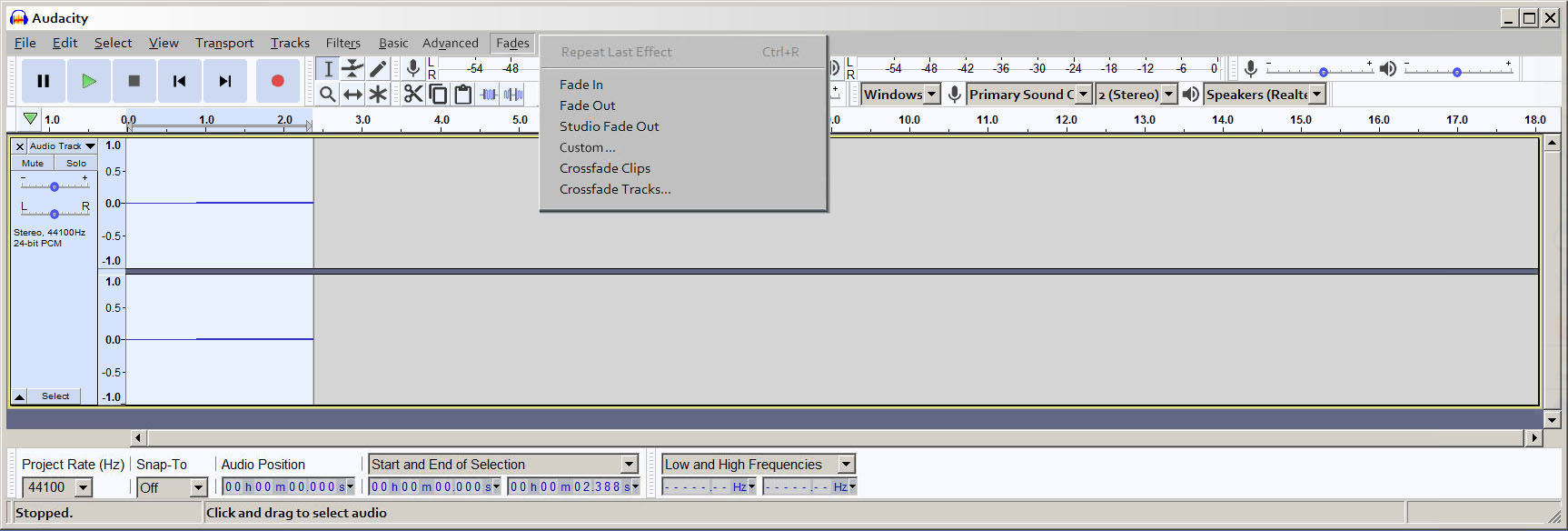Select Crossfade Tracks menu entry
This screenshot has width=1568, height=531.
(615, 189)
